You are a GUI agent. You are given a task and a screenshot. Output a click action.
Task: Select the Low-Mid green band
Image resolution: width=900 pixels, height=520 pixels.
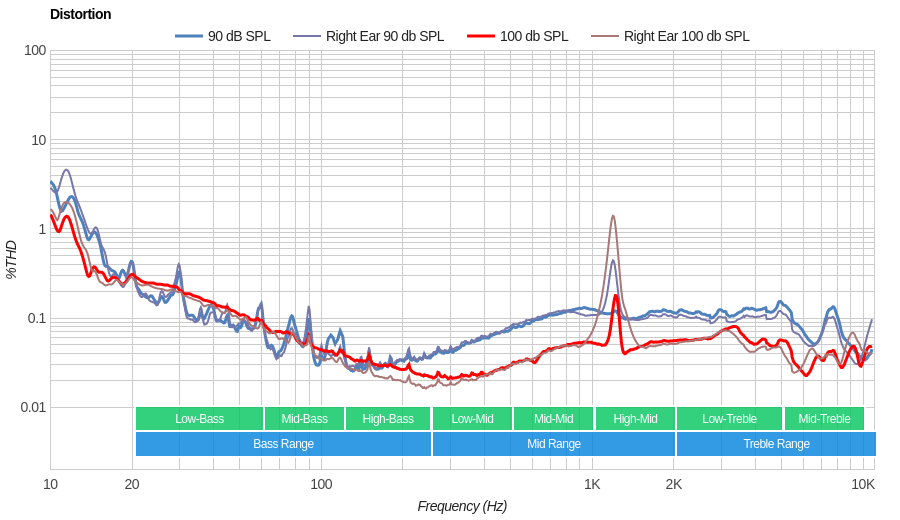pos(472,419)
